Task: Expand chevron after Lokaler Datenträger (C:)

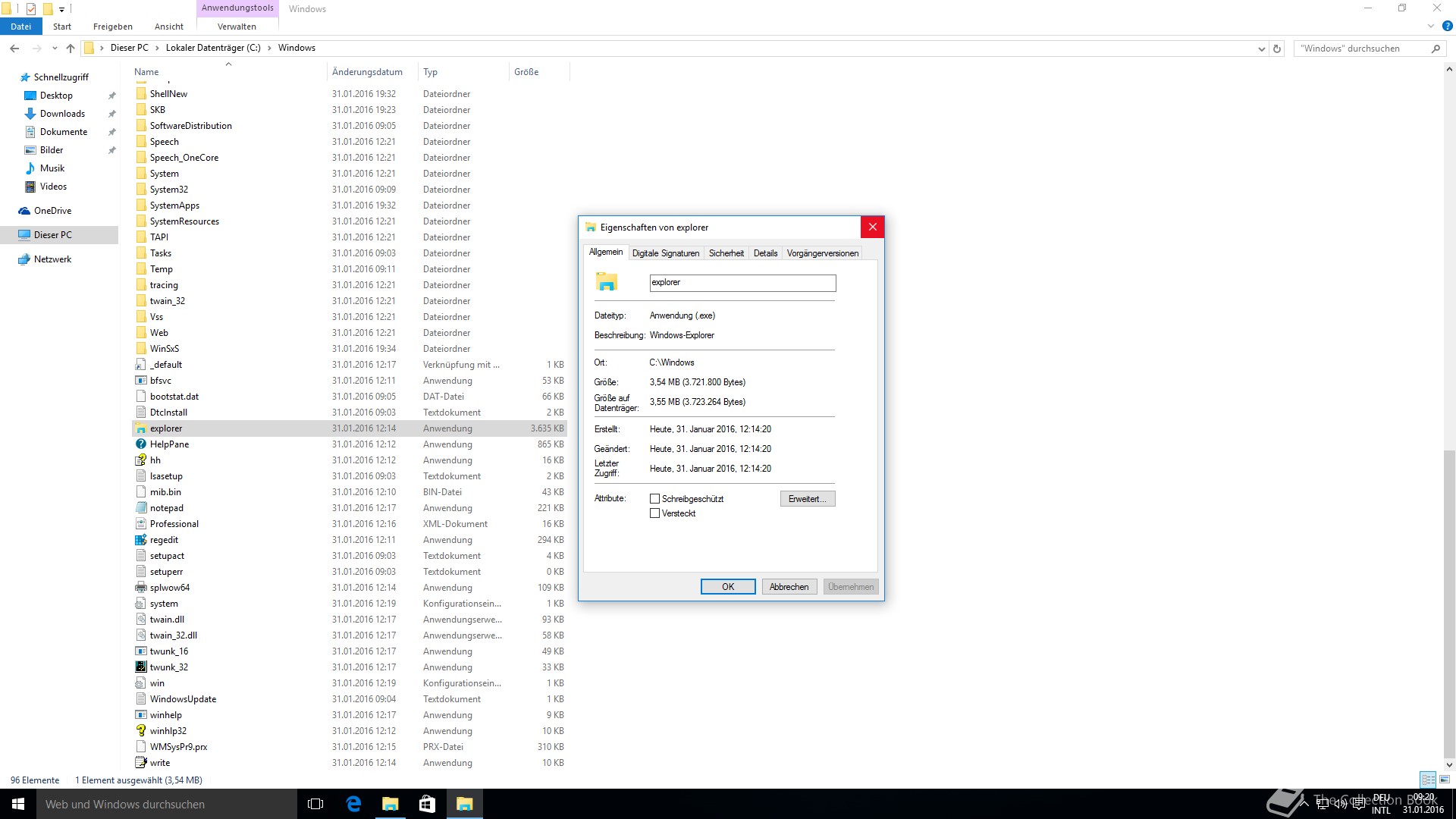Action: point(269,48)
